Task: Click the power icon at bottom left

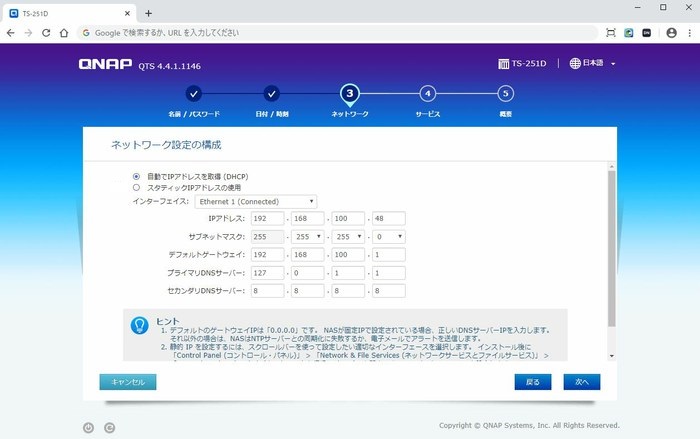Action: coord(88,428)
